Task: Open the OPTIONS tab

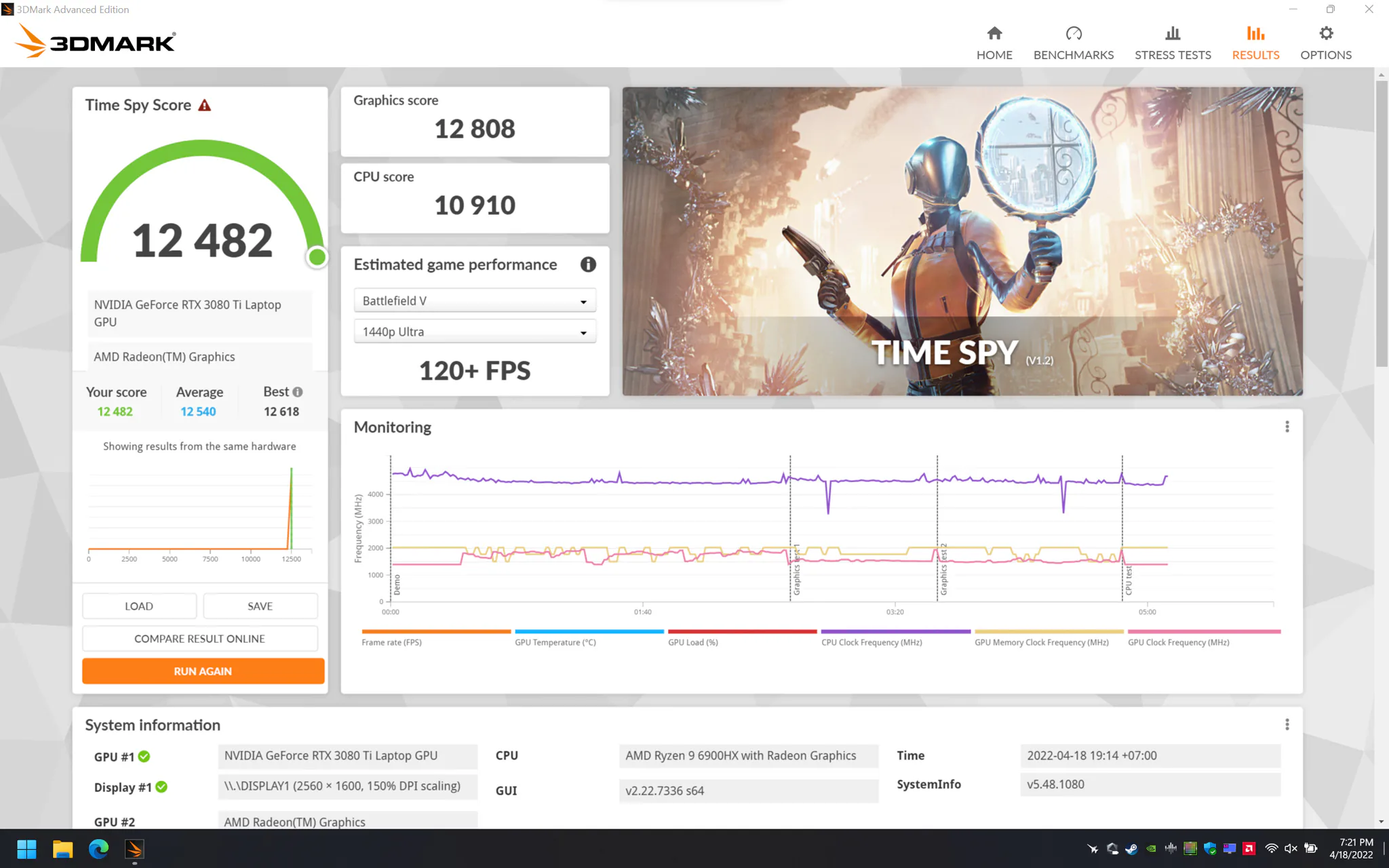Action: point(1326,43)
